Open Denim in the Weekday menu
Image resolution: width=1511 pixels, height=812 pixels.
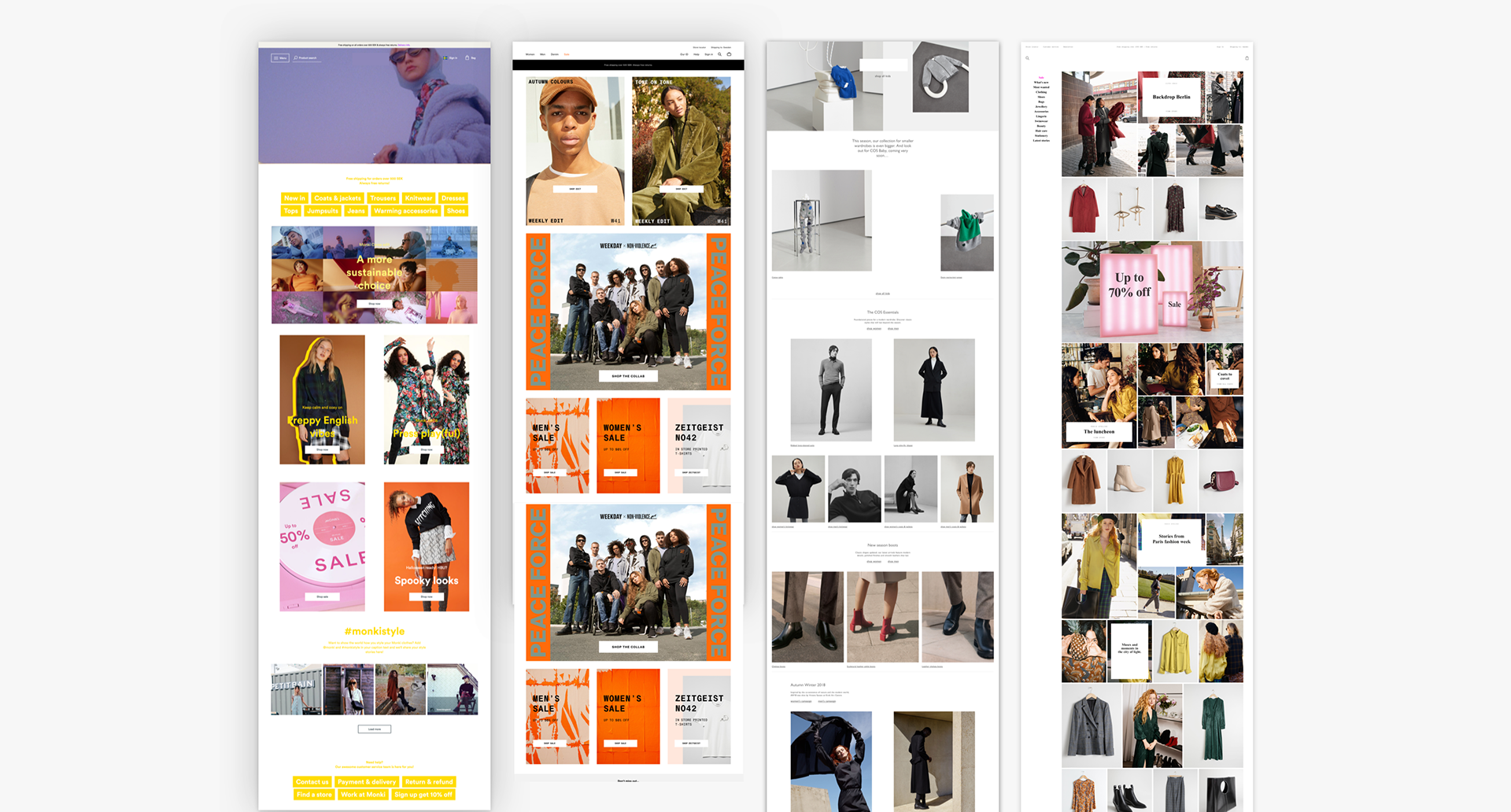click(x=555, y=54)
